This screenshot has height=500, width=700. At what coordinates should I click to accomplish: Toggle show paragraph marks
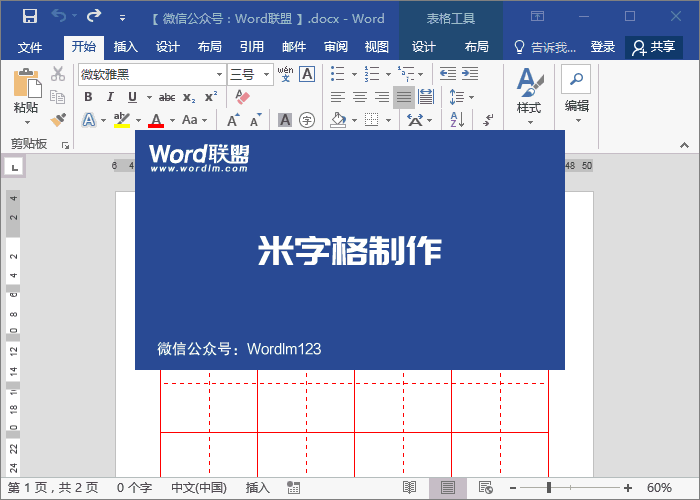pyautogui.click(x=488, y=120)
